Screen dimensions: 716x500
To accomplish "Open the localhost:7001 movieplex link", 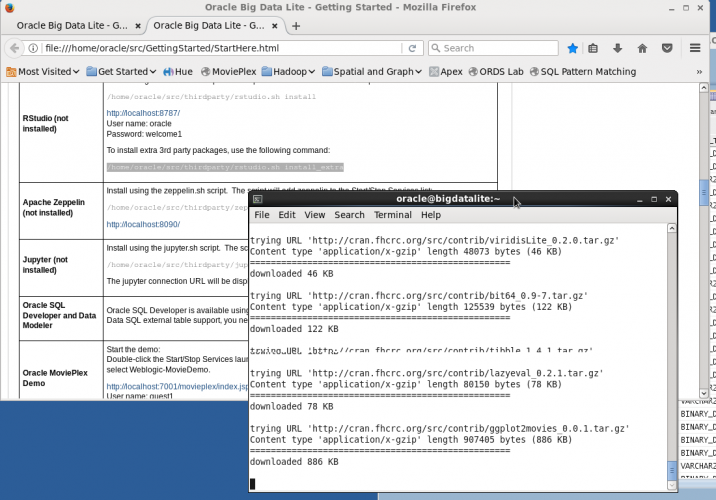I will pyautogui.click(x=177, y=386).
